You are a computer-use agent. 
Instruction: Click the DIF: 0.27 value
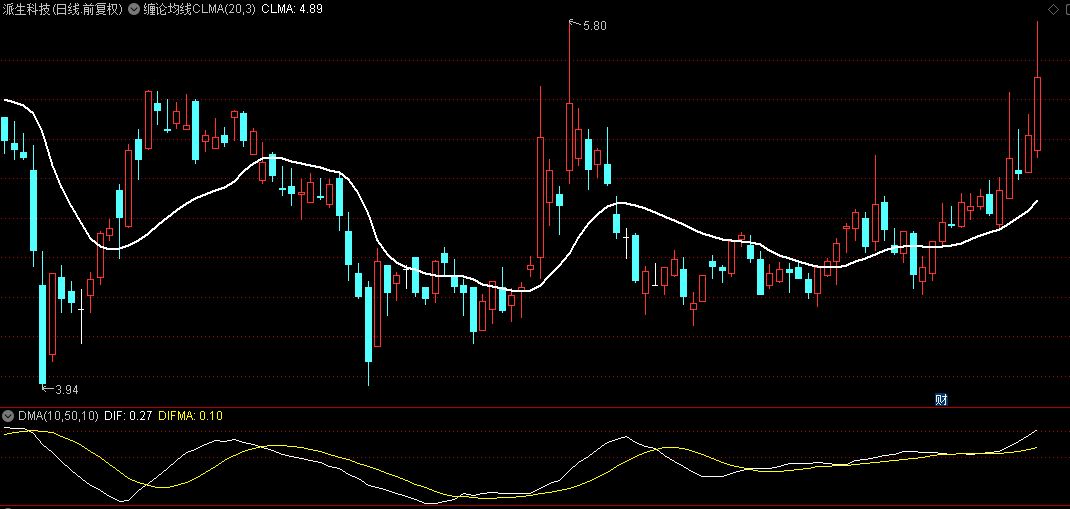[128, 416]
